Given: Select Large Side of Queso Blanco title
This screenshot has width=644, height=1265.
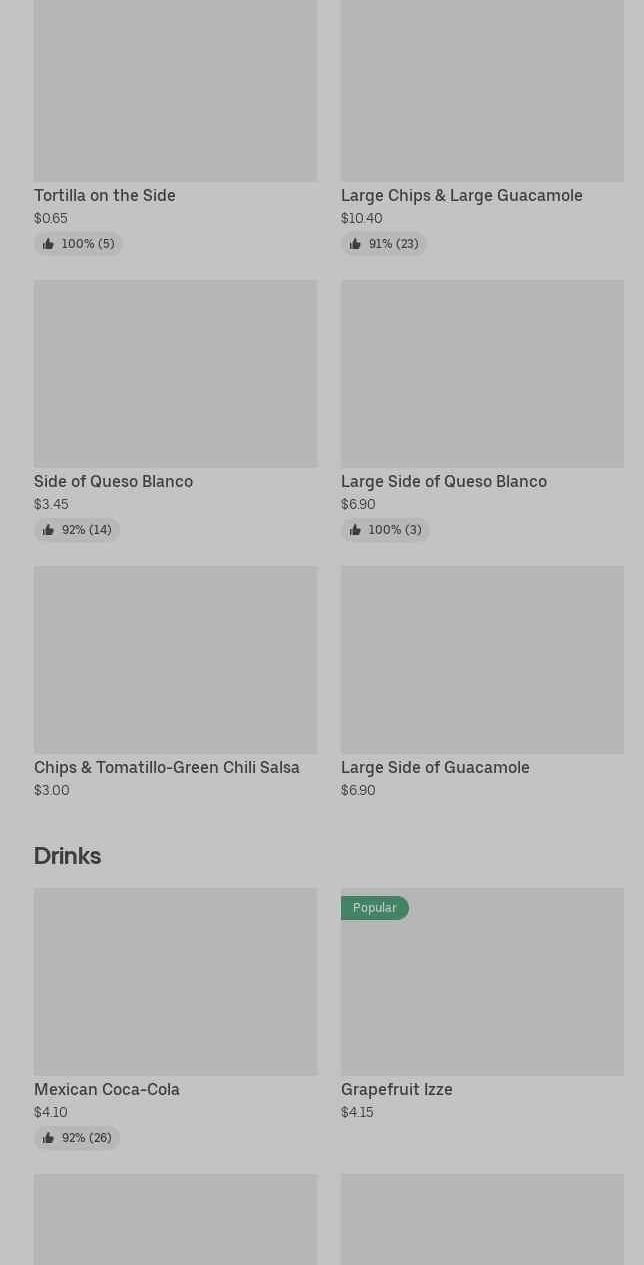Looking at the screenshot, I should (x=443, y=481).
